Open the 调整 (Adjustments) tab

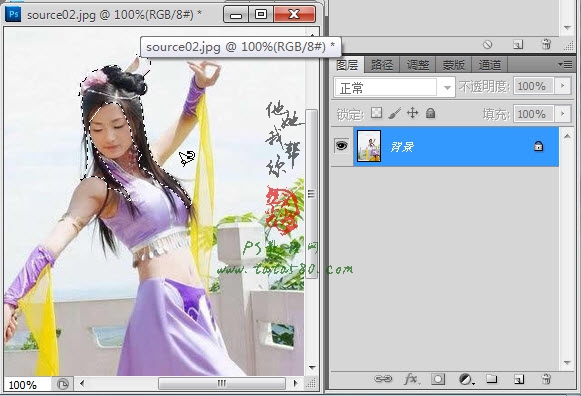tap(418, 65)
